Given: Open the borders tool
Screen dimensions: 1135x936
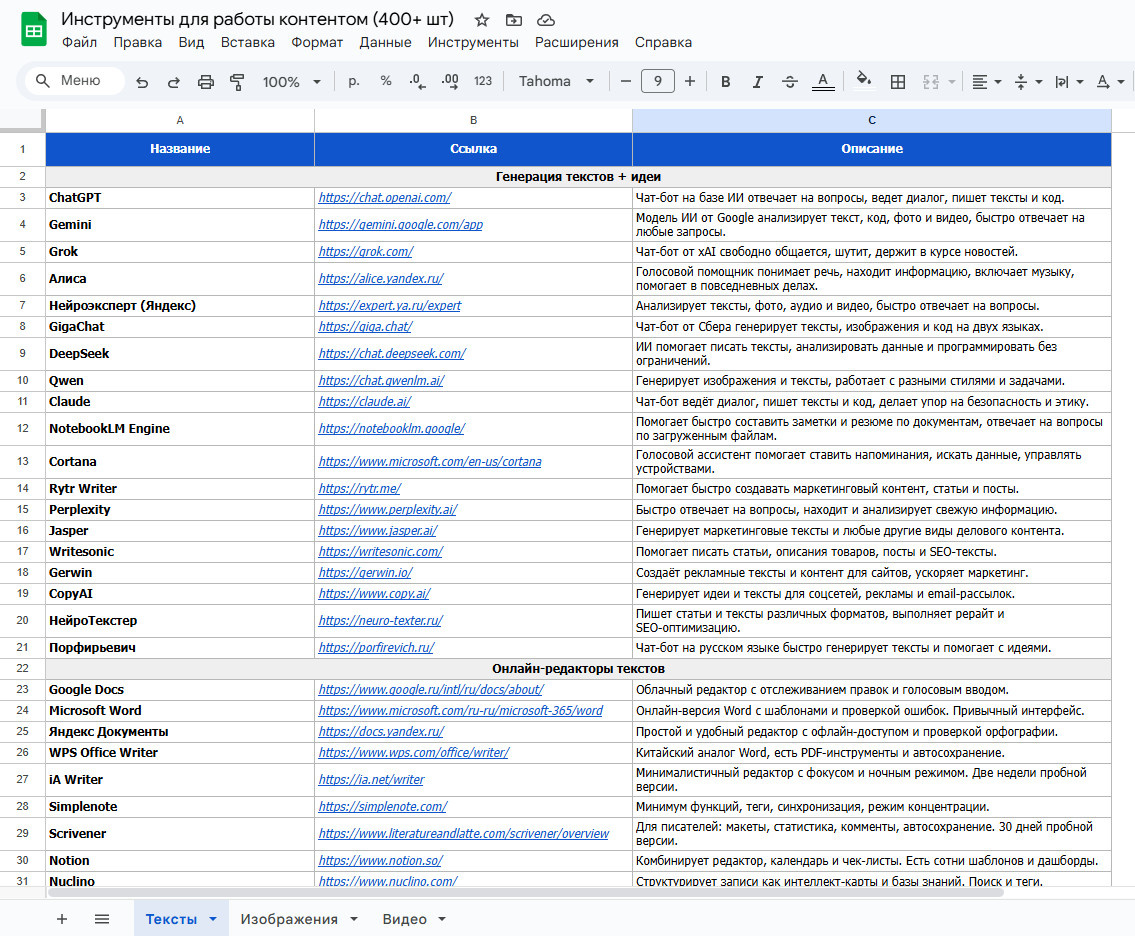Looking at the screenshot, I should point(898,82).
